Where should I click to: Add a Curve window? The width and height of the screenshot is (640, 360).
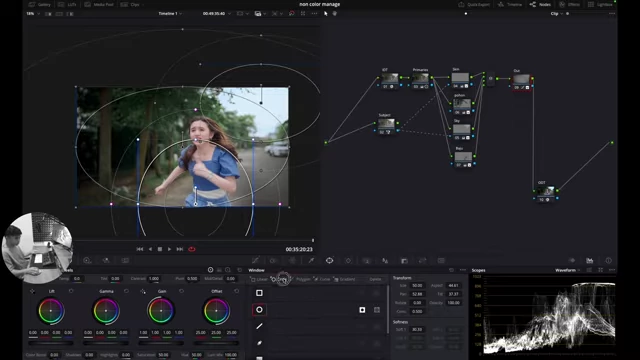coord(322,280)
